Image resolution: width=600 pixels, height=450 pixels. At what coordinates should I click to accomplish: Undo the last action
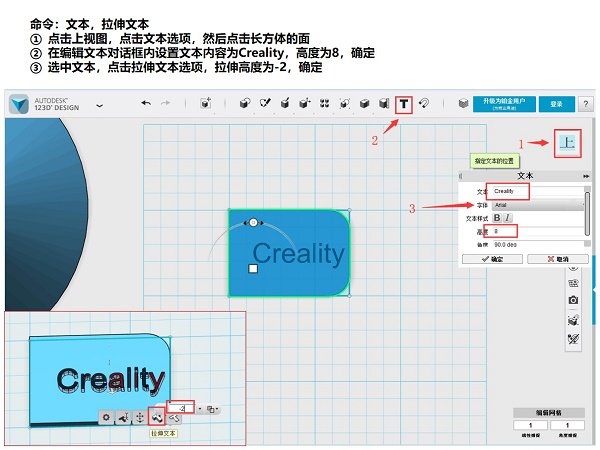pos(146,103)
